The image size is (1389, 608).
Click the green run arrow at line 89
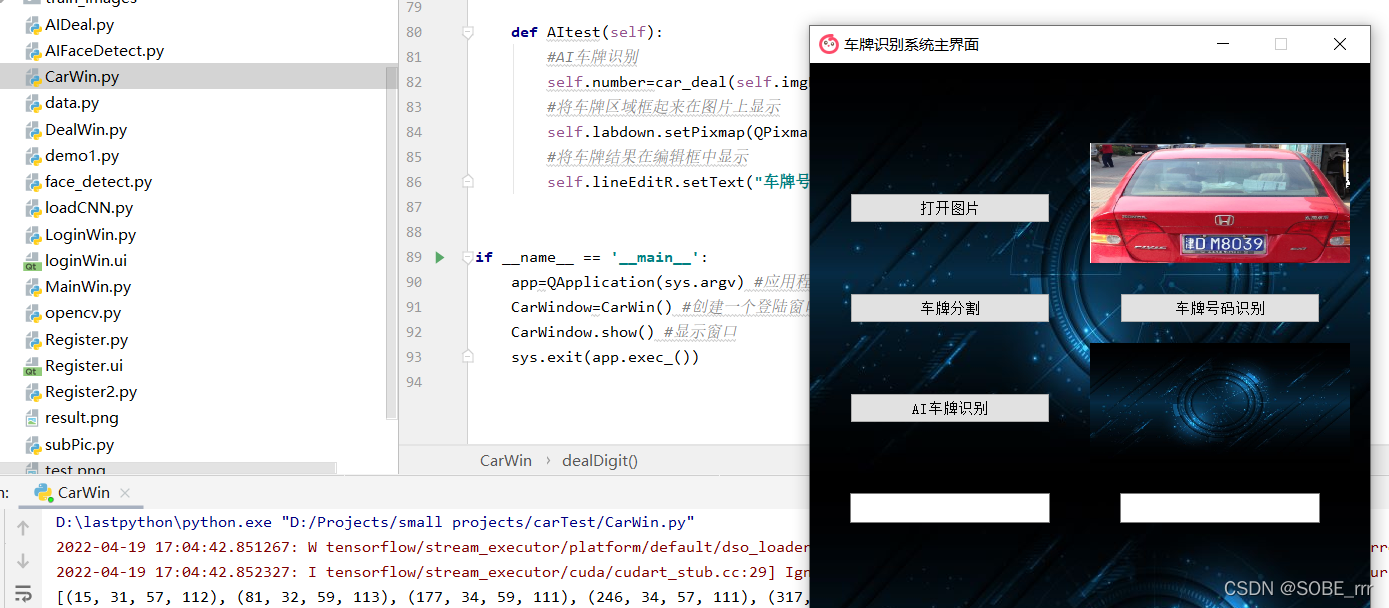coord(439,257)
